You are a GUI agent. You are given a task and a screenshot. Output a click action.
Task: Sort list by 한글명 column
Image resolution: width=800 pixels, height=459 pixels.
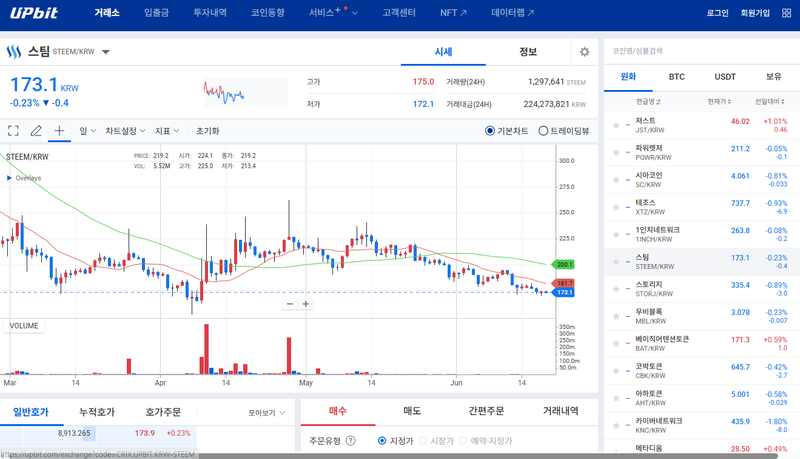coord(648,101)
